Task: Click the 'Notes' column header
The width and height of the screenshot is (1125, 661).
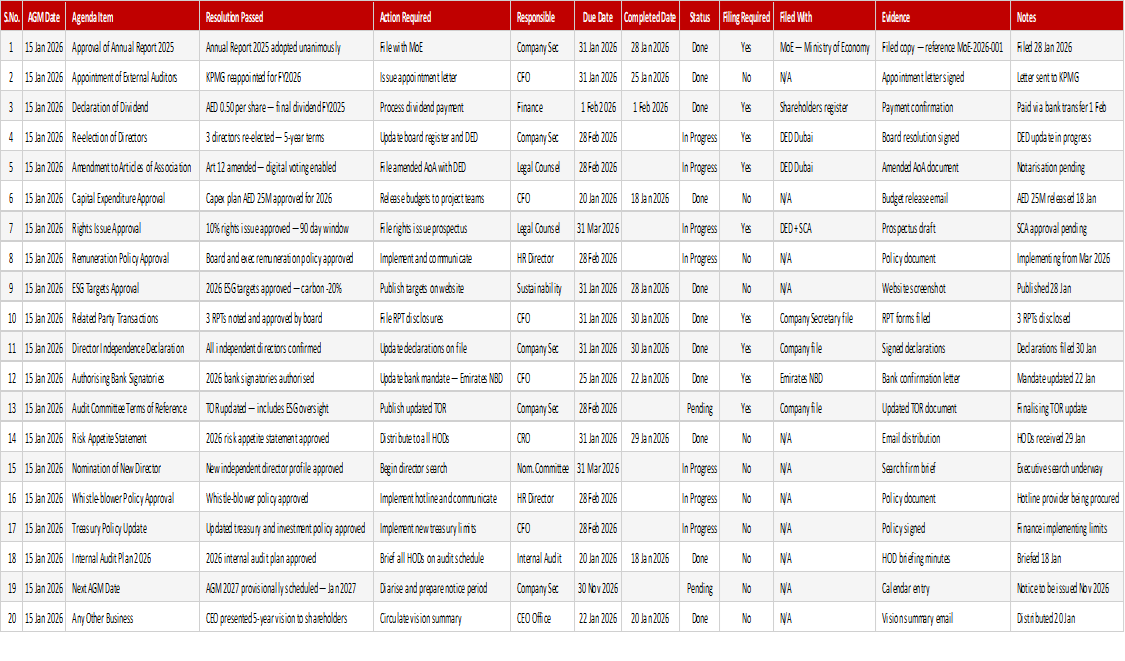Action: click(1067, 17)
